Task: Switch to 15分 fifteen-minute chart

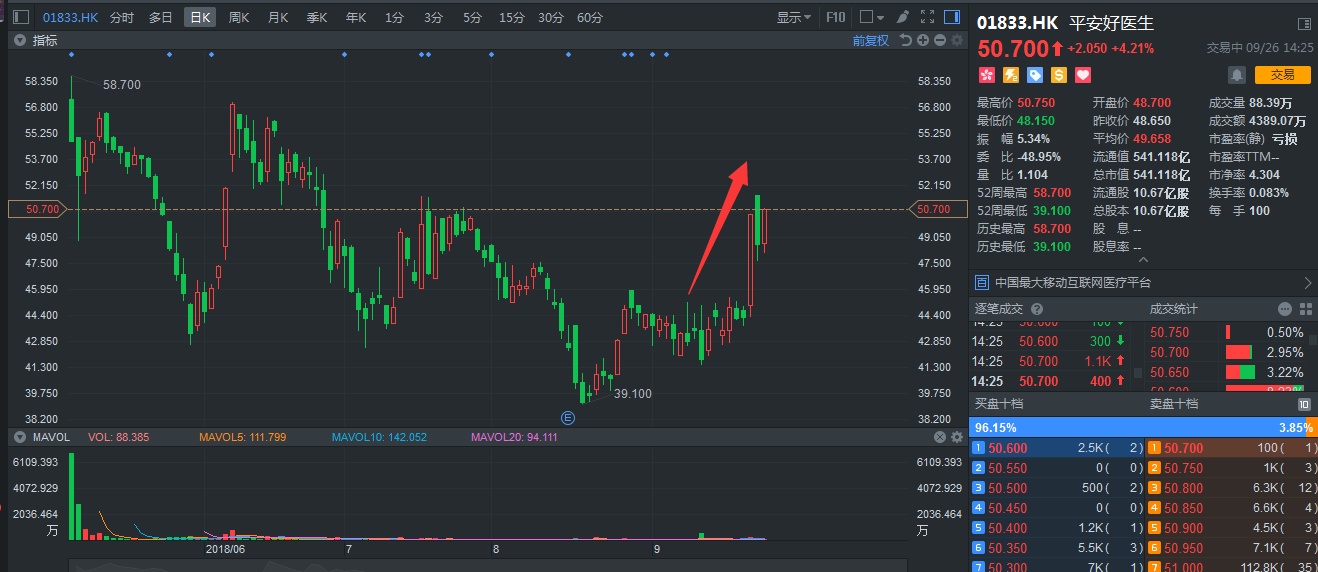Action: 511,17
